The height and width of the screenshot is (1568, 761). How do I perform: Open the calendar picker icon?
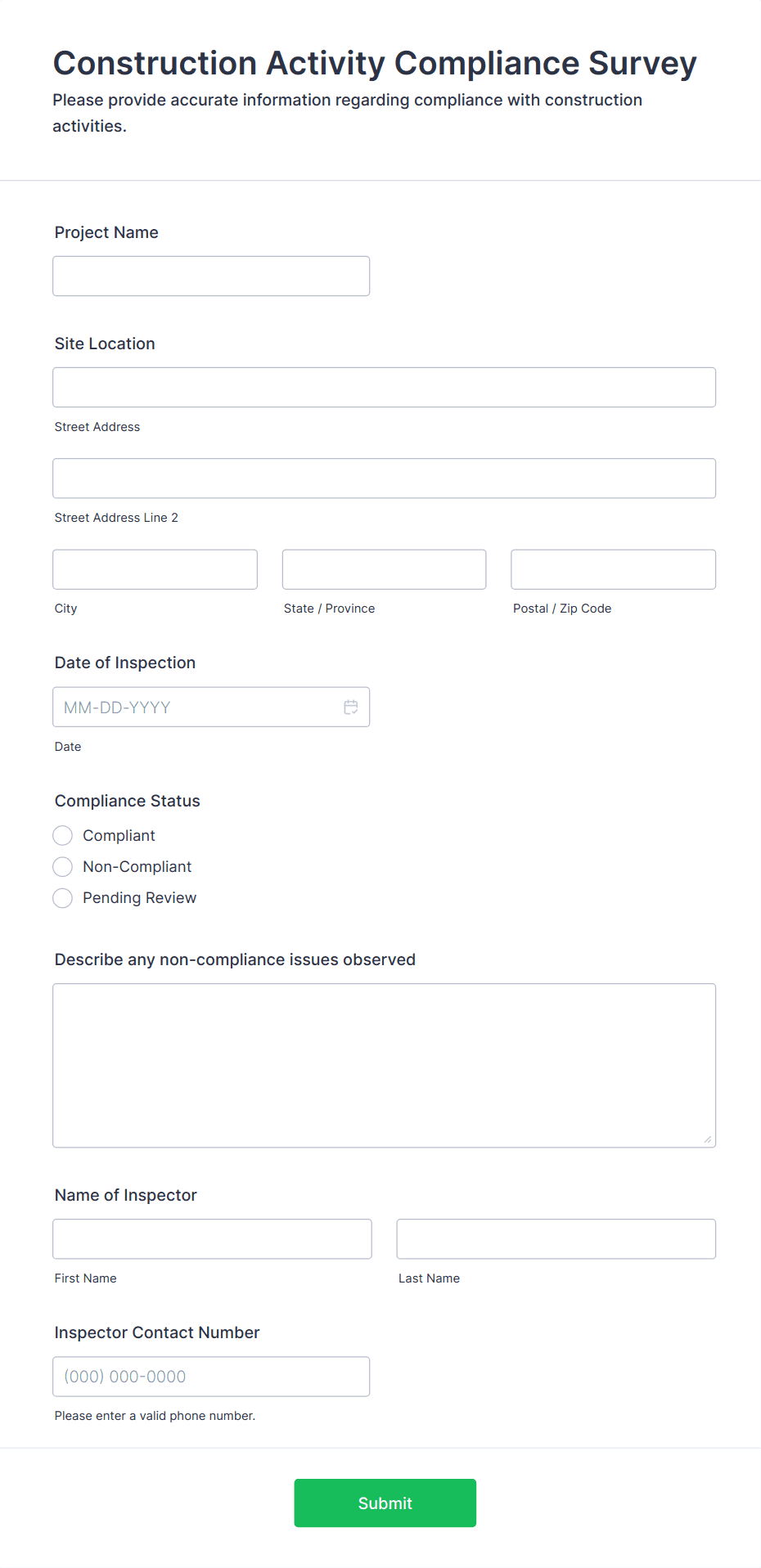pyautogui.click(x=350, y=707)
